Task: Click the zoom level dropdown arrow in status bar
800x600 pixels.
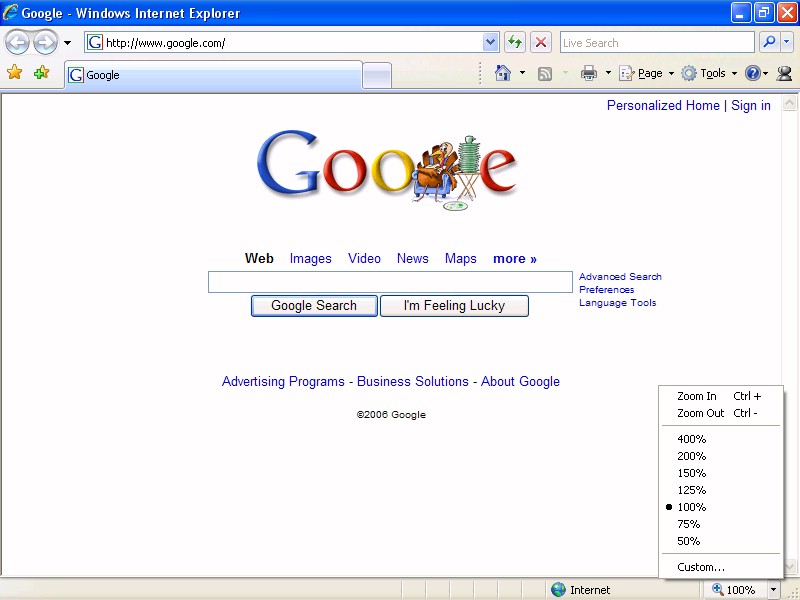Action: pos(773,590)
